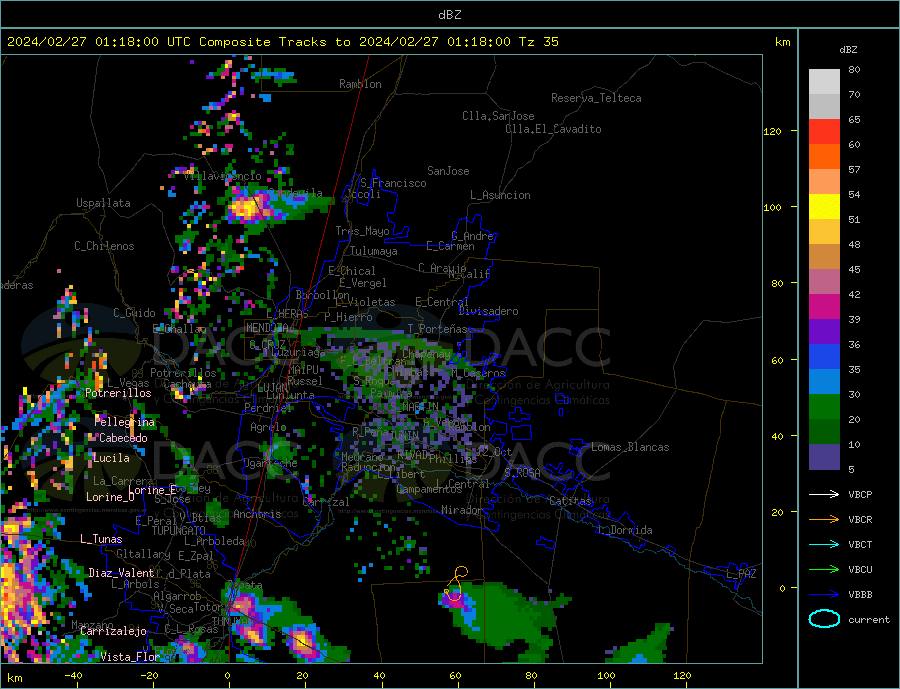The image size is (900, 689).
Task: Click the C_Chilenos place label
Action: point(104,246)
